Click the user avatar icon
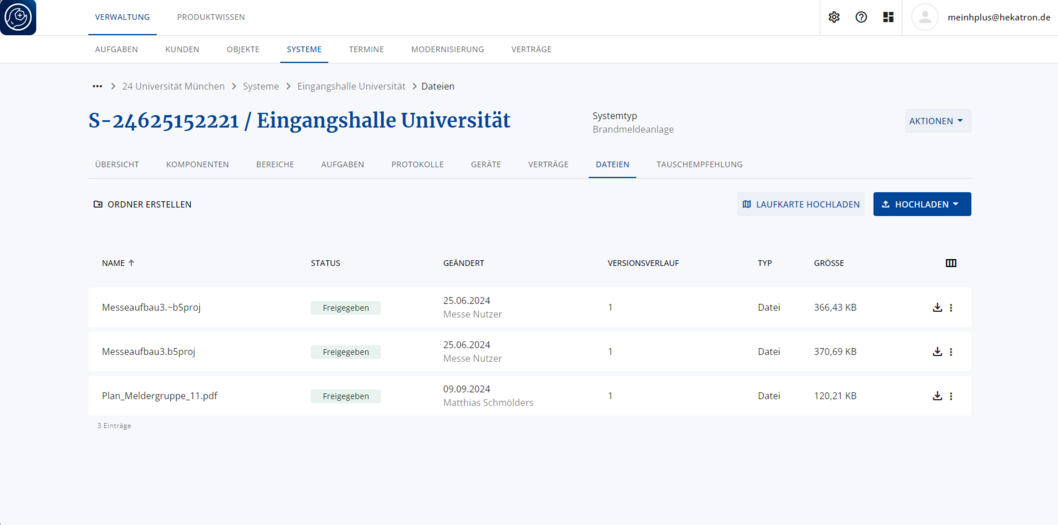The width and height of the screenshot is (1058, 525). coord(924,18)
